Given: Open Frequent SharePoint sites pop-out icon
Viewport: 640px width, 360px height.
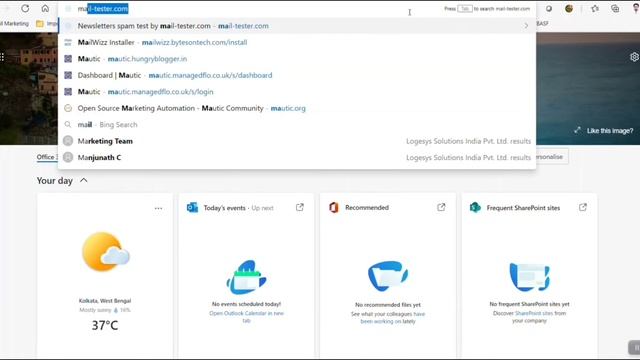Looking at the screenshot, I should click(583, 207).
